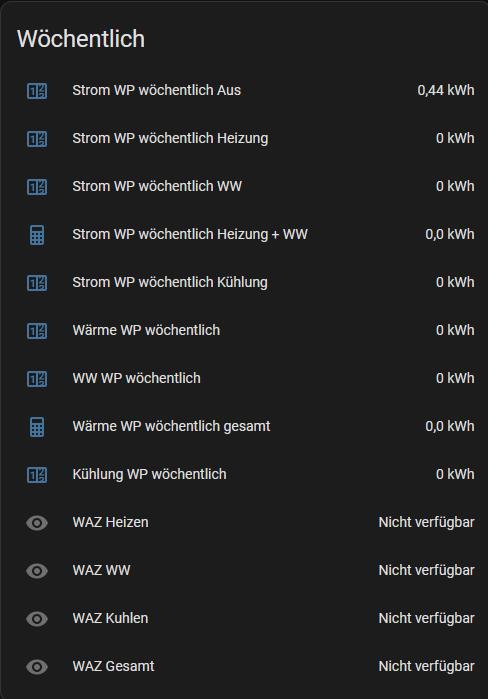Click the eye icon next to WAZ Kuhlen
Screen dimensions: 488x699
pyautogui.click(x=37, y=619)
